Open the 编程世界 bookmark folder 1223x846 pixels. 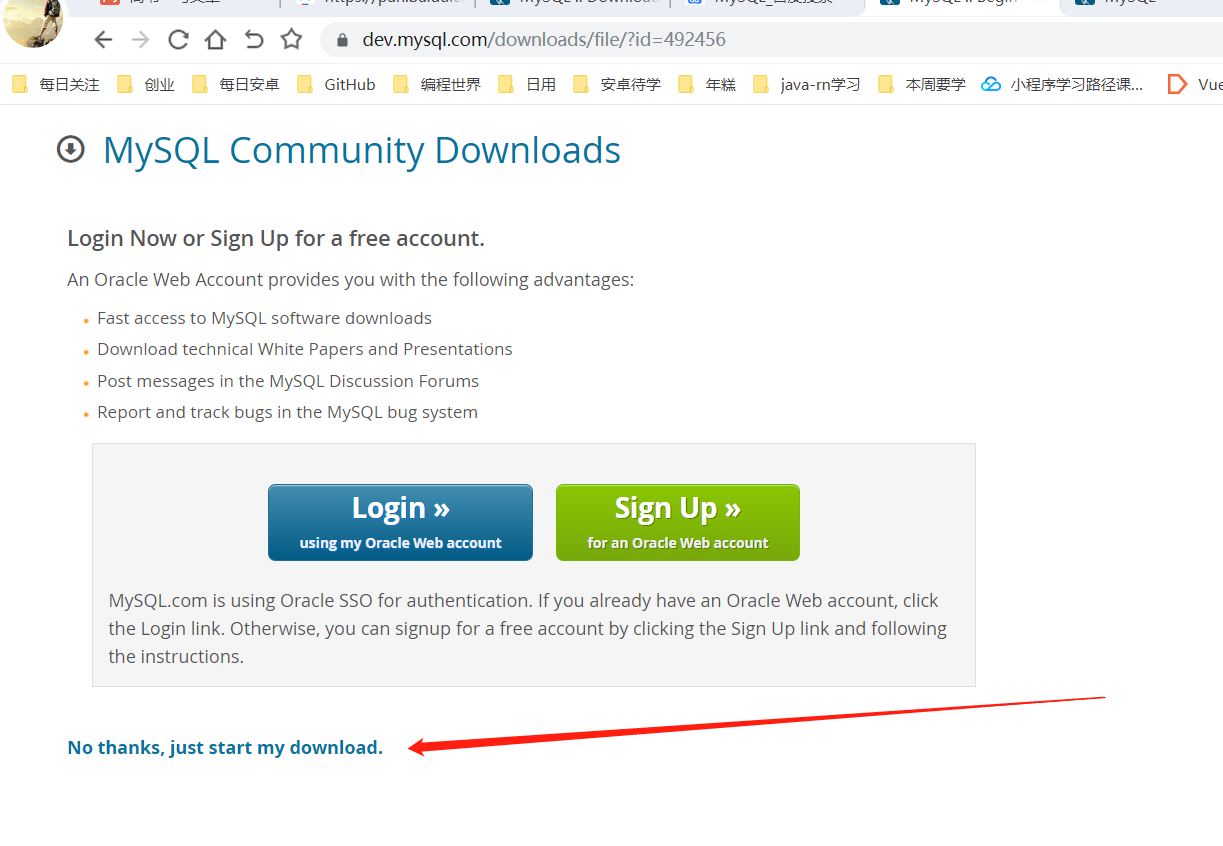point(437,85)
